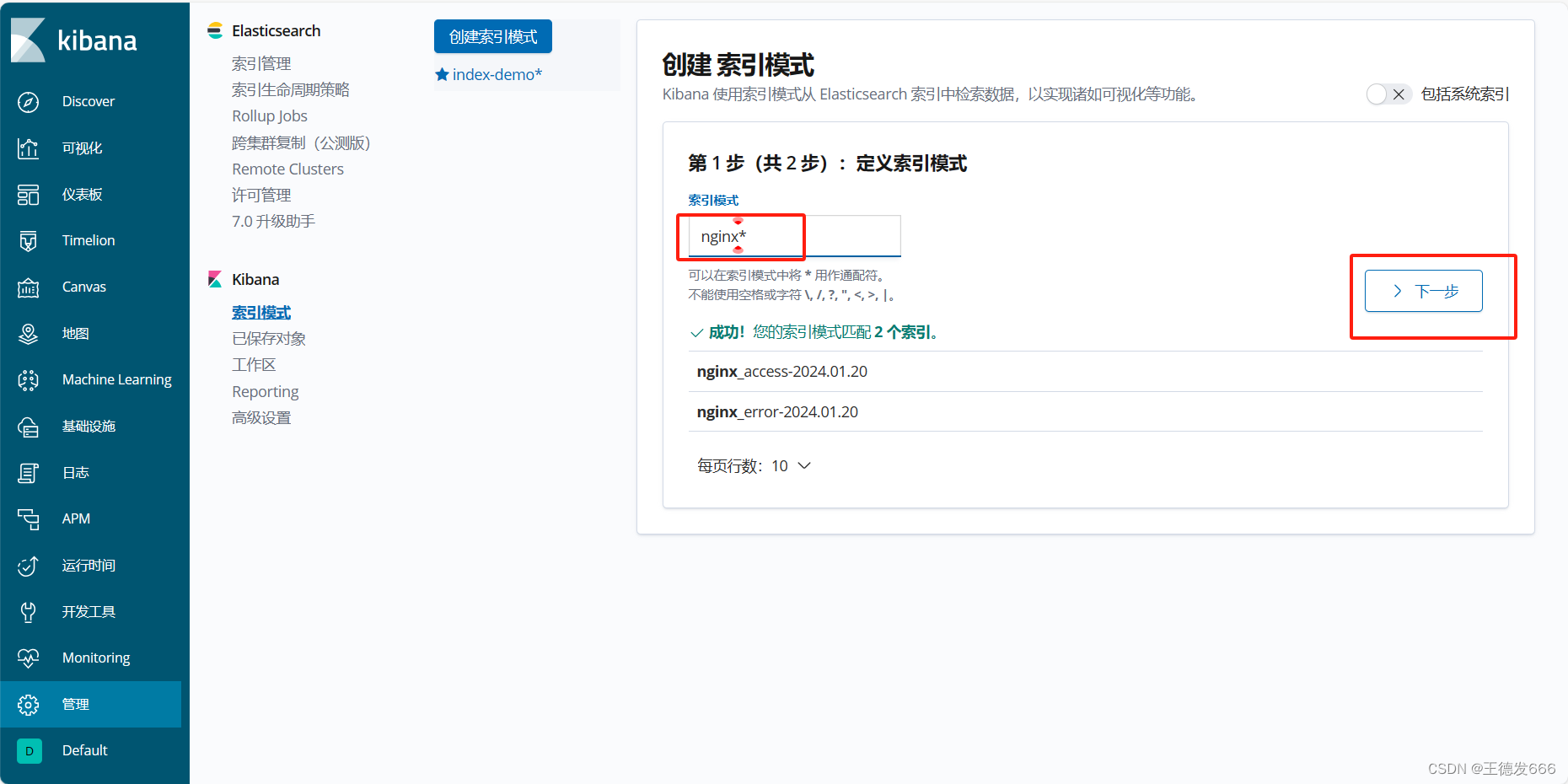Select 开发工具 in the sidebar
The width and height of the screenshot is (1568, 784).
pyautogui.click(x=89, y=611)
